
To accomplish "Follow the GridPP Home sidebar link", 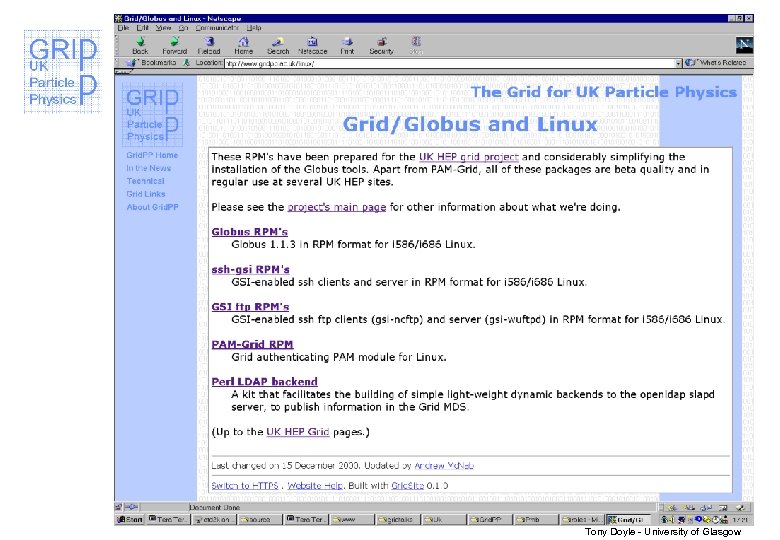I will coord(152,155).
